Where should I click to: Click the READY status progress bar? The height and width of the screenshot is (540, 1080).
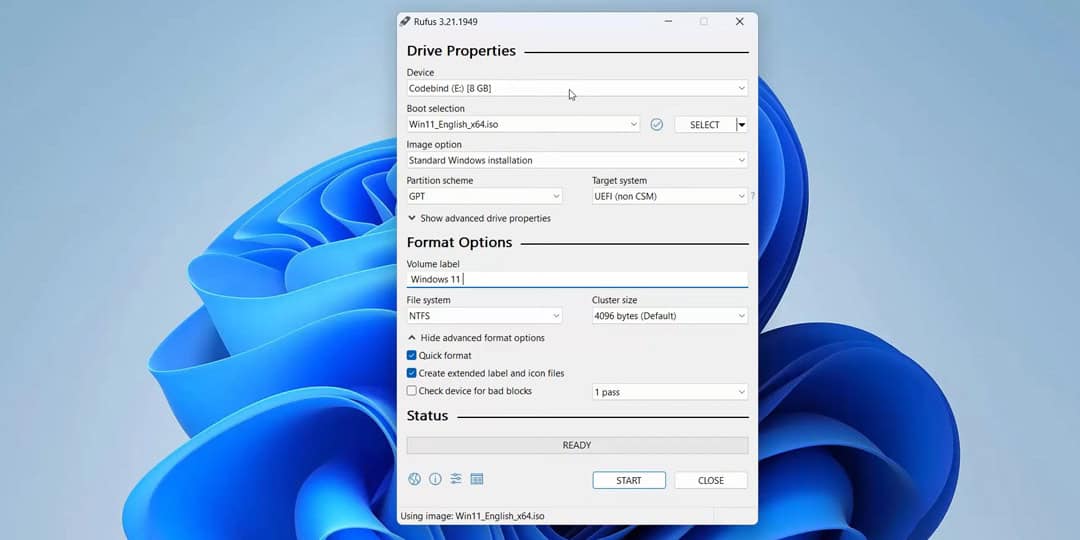pos(577,445)
